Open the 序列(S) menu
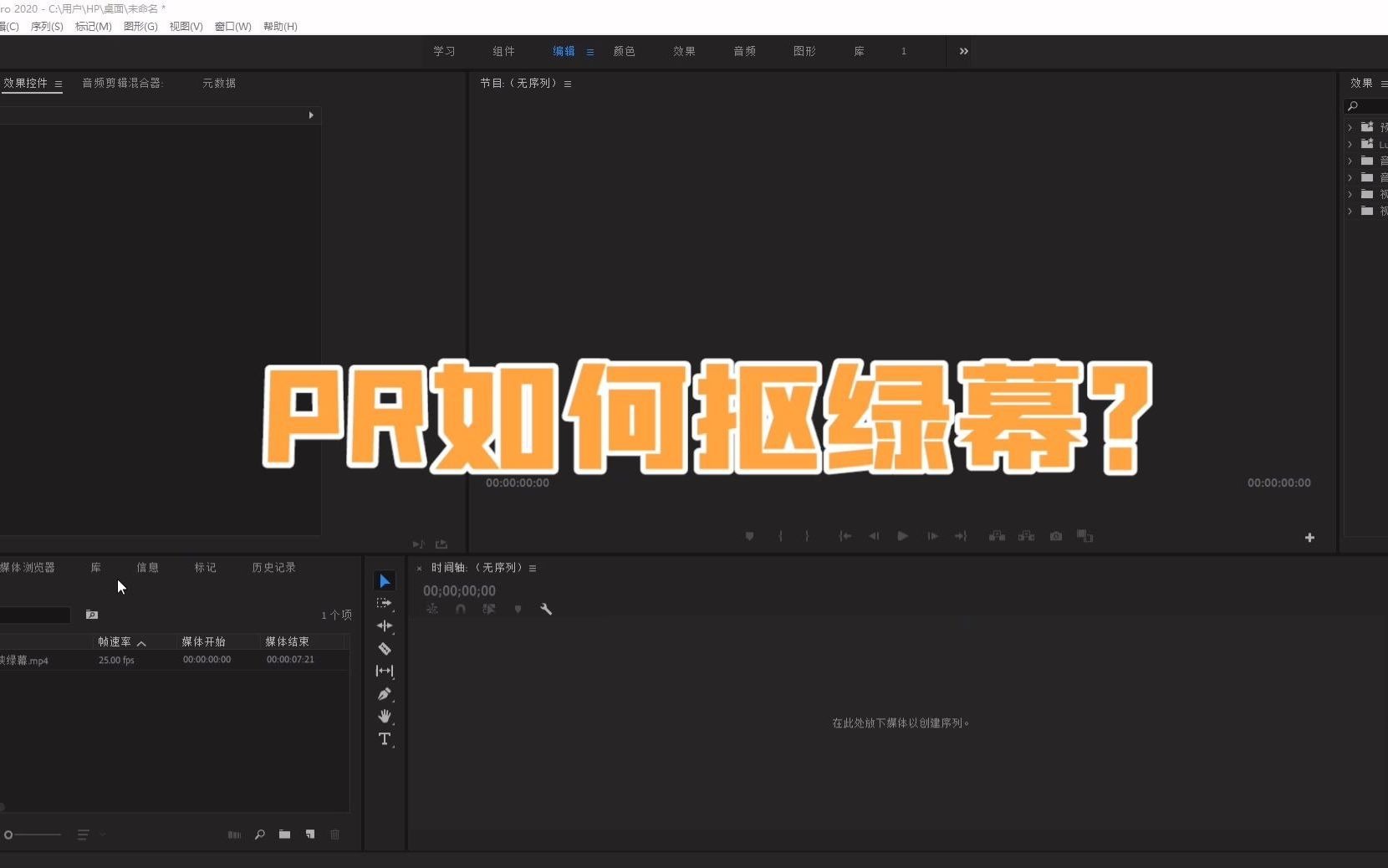This screenshot has width=1388, height=868. click(x=47, y=27)
